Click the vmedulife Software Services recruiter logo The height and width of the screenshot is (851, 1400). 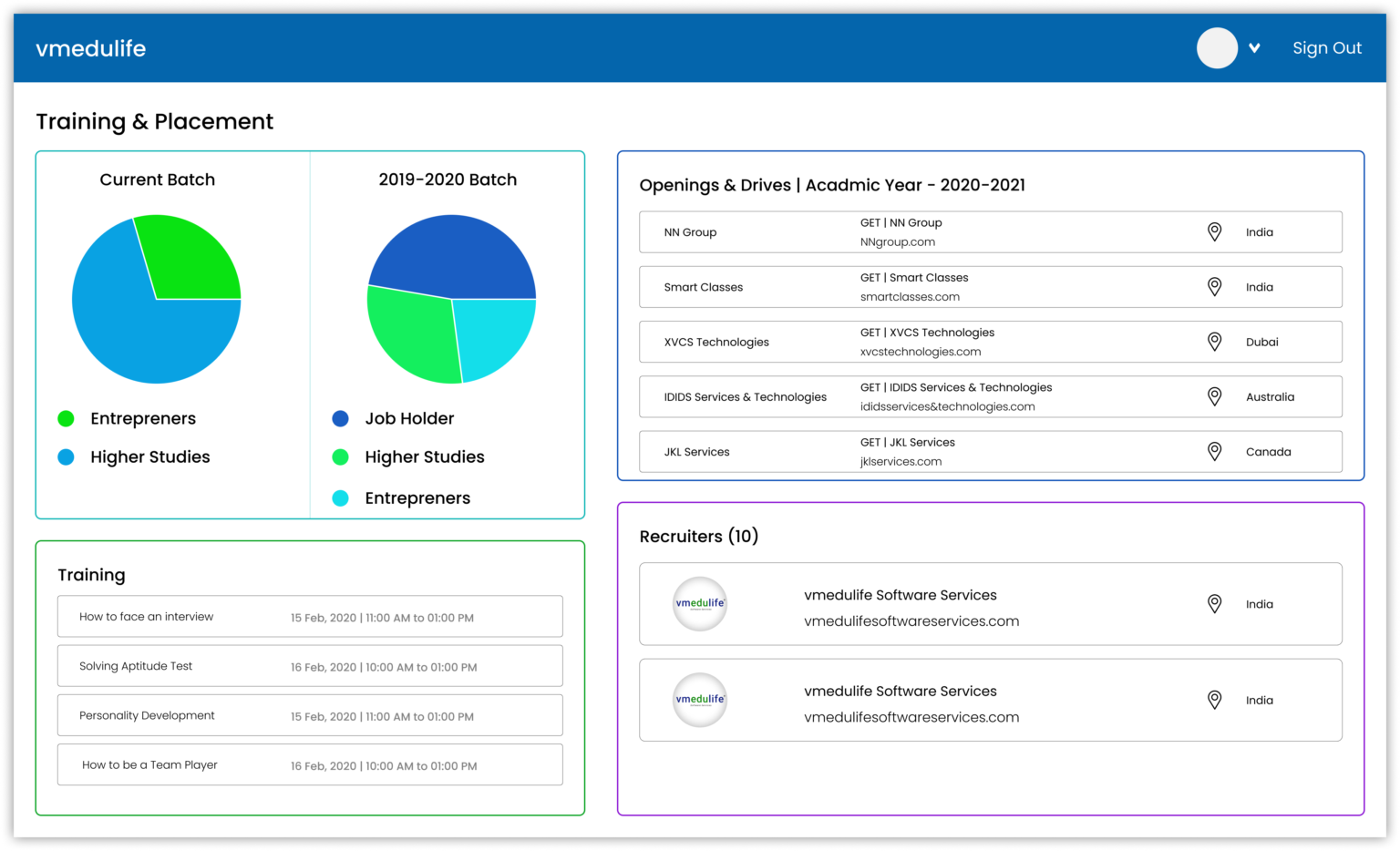click(x=700, y=603)
